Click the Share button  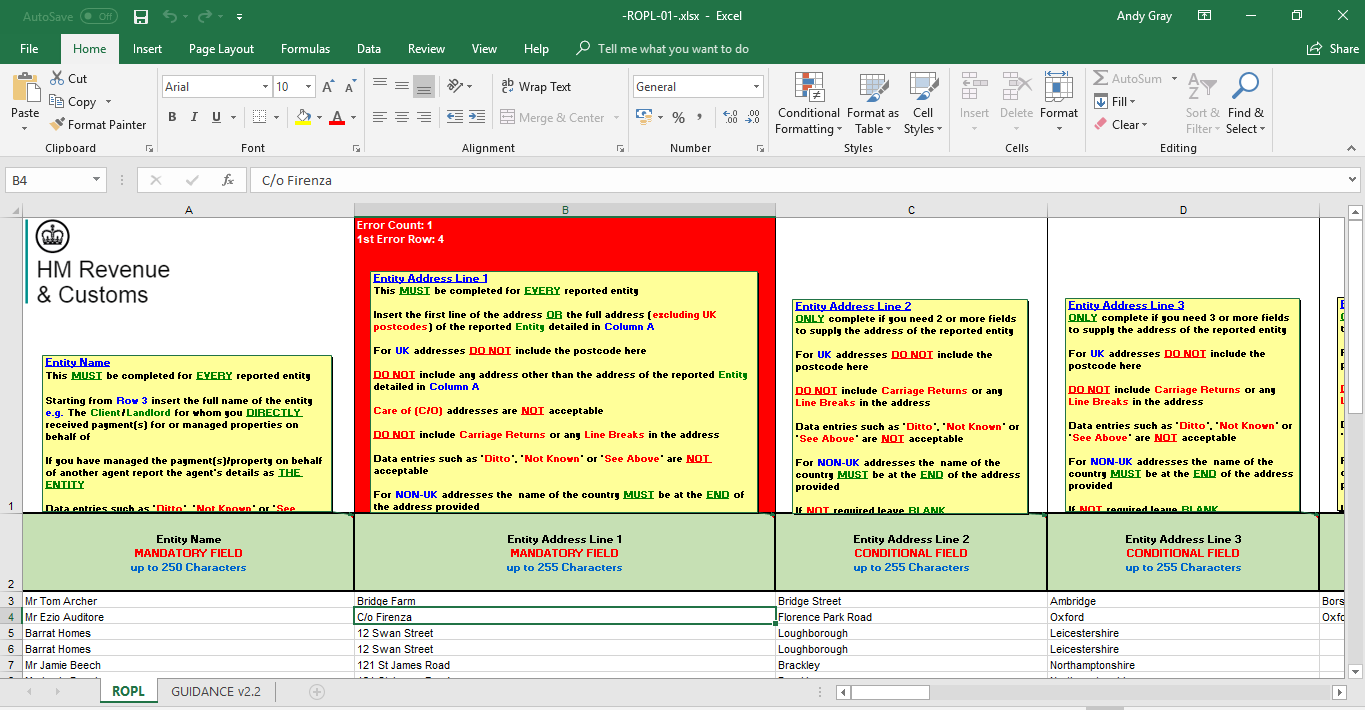click(1333, 49)
